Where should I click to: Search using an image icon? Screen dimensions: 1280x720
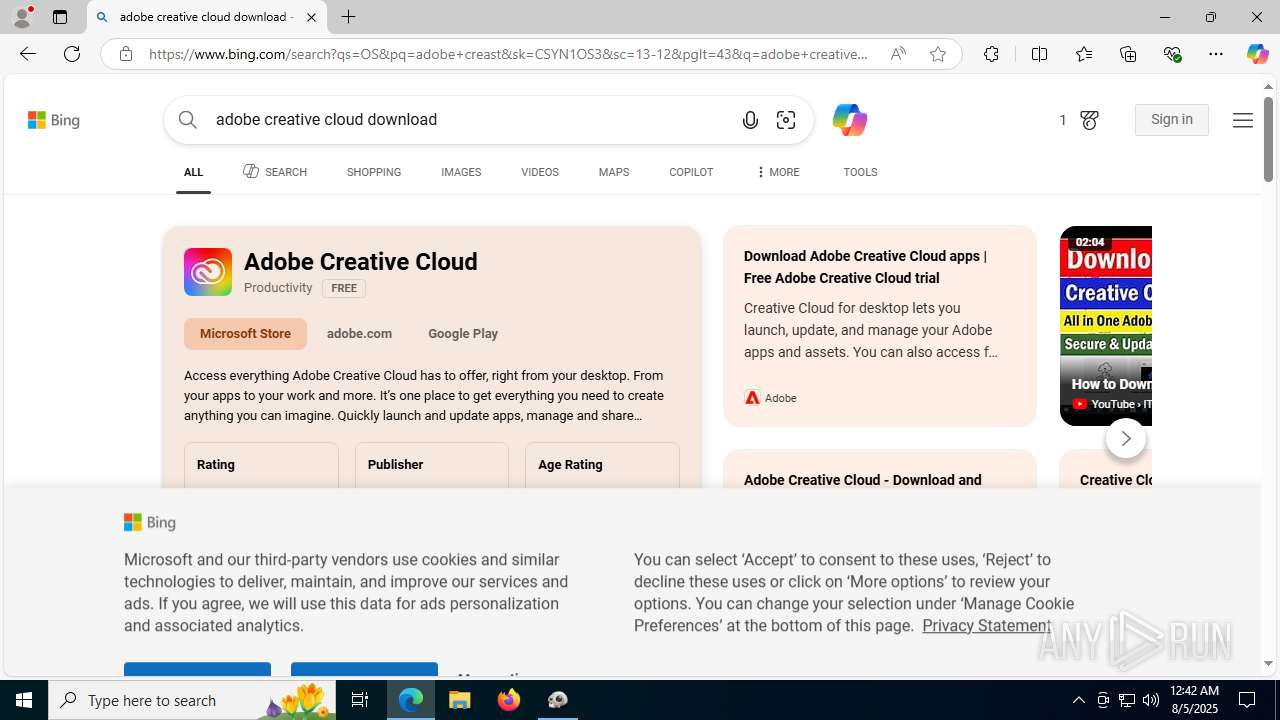click(786, 120)
